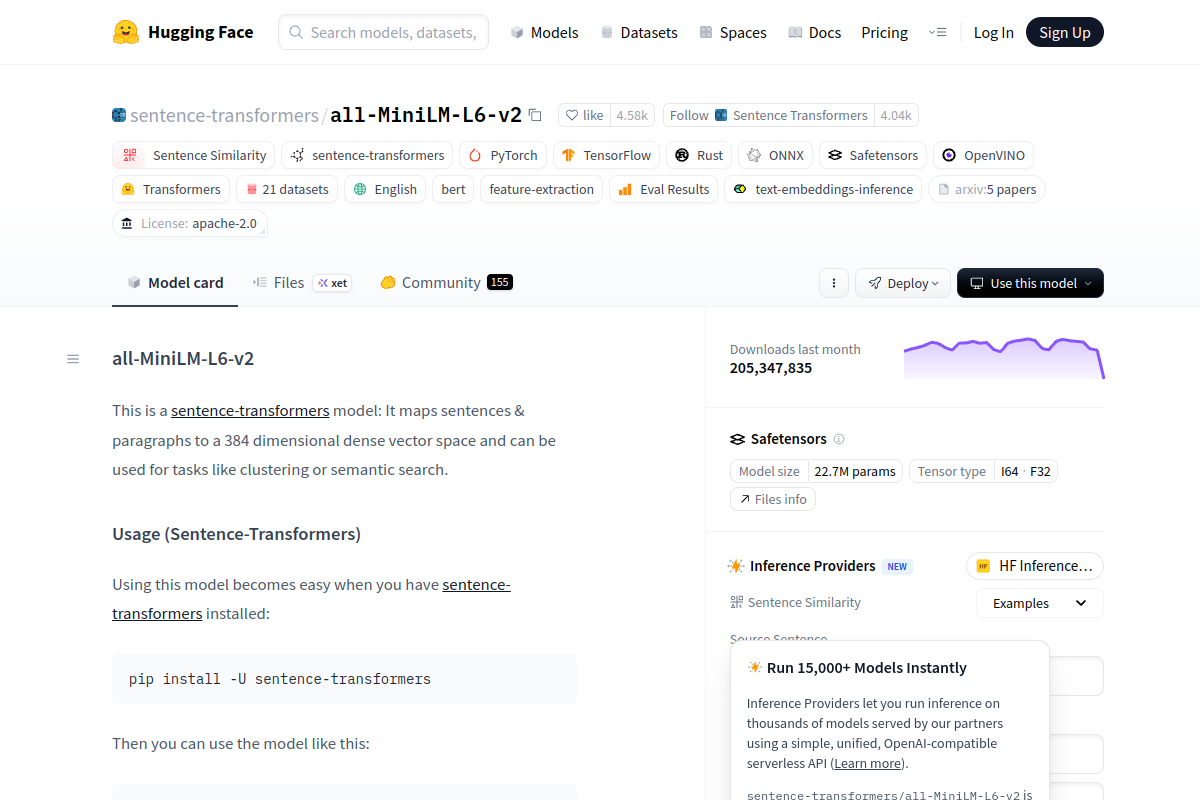Click the PyTorch tag
1200x800 pixels.
503,155
